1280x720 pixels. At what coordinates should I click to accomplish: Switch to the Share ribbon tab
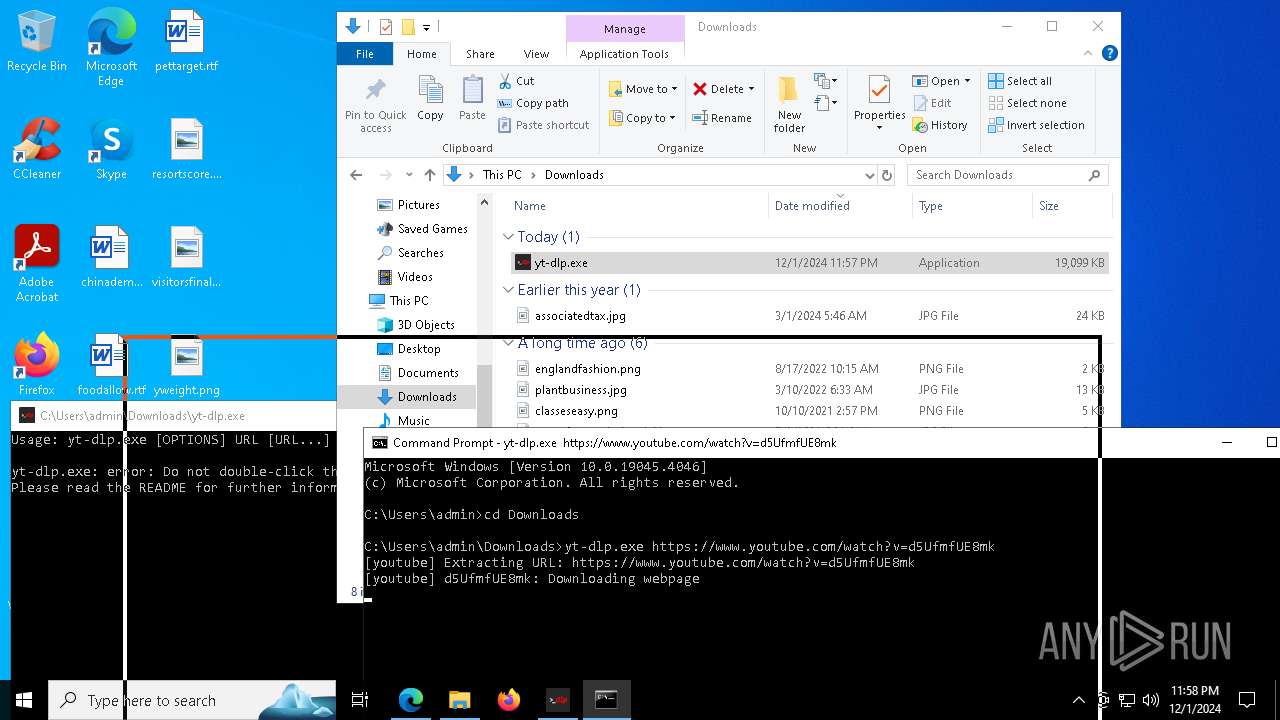[x=480, y=54]
